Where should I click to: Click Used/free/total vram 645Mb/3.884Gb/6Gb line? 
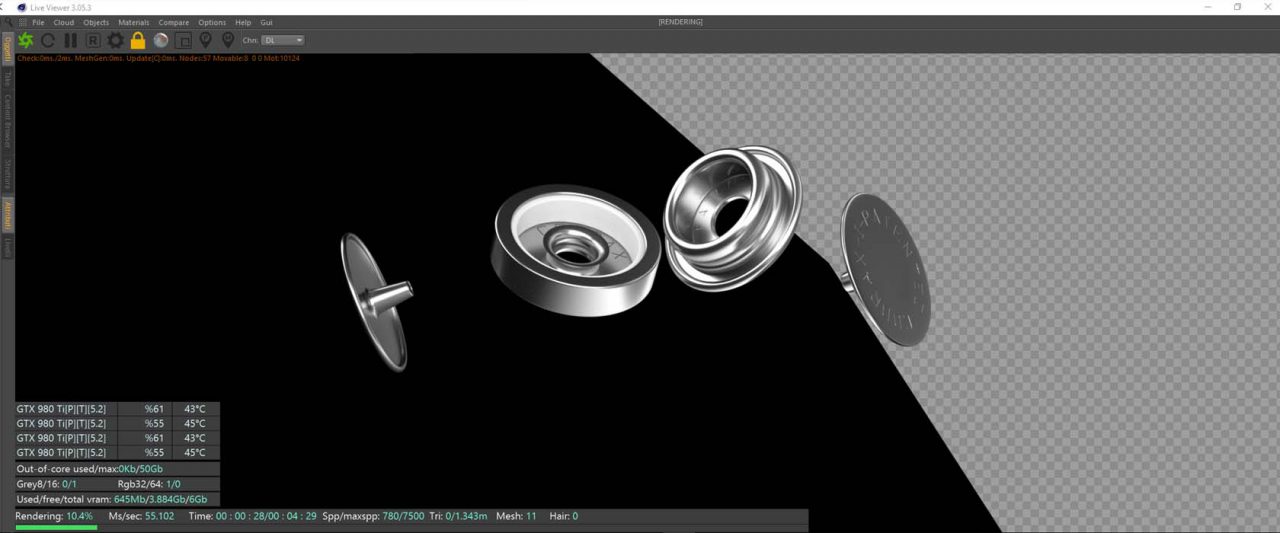[117, 499]
